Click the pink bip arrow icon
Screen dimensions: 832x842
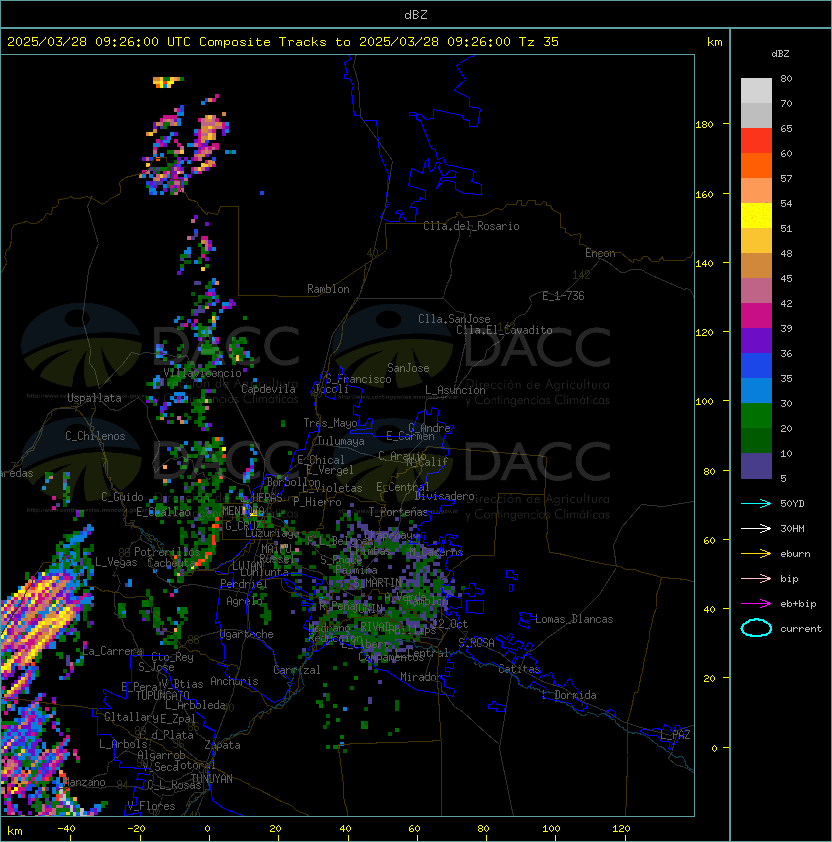[756, 578]
